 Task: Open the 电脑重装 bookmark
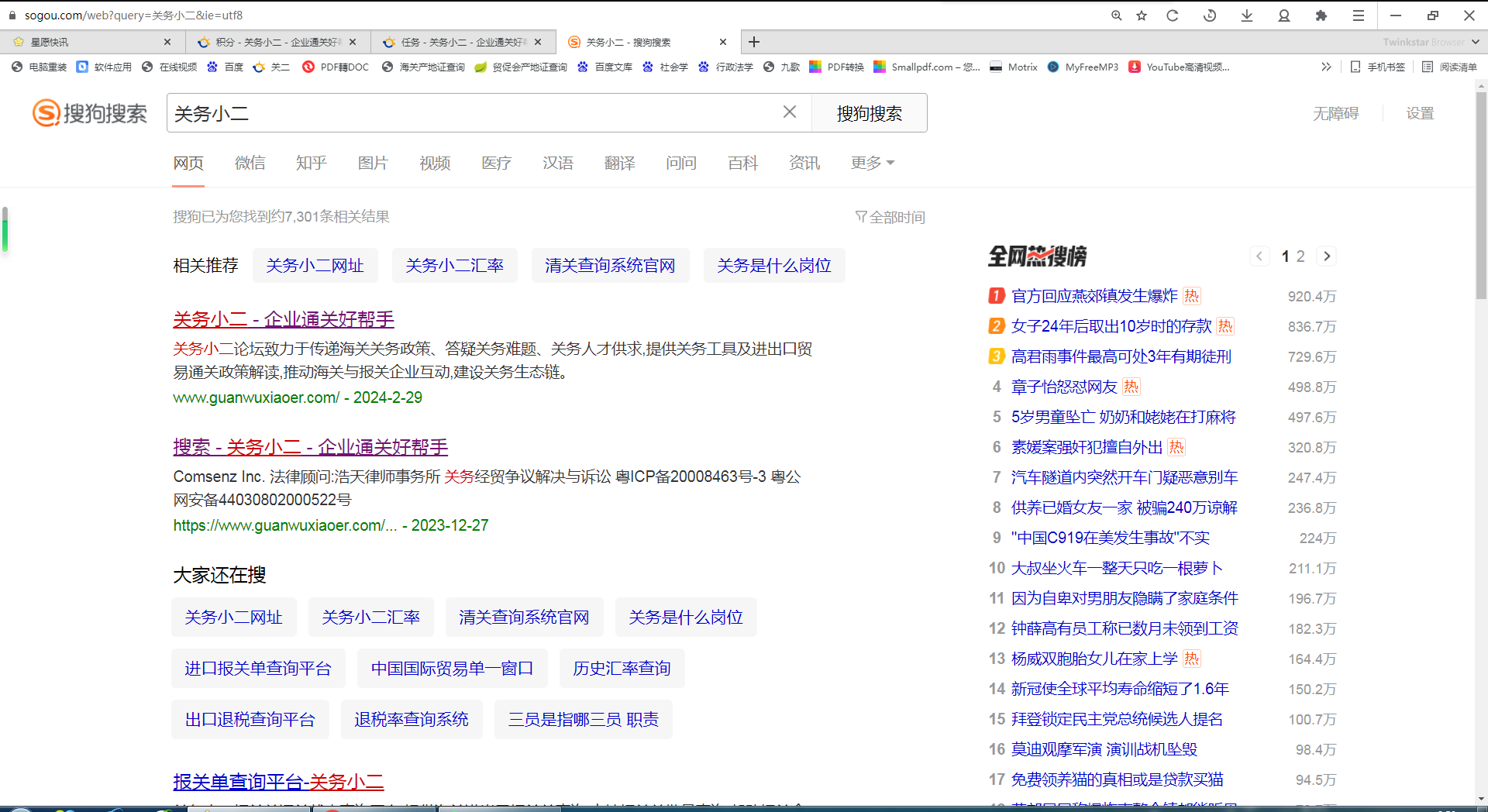click(40, 67)
